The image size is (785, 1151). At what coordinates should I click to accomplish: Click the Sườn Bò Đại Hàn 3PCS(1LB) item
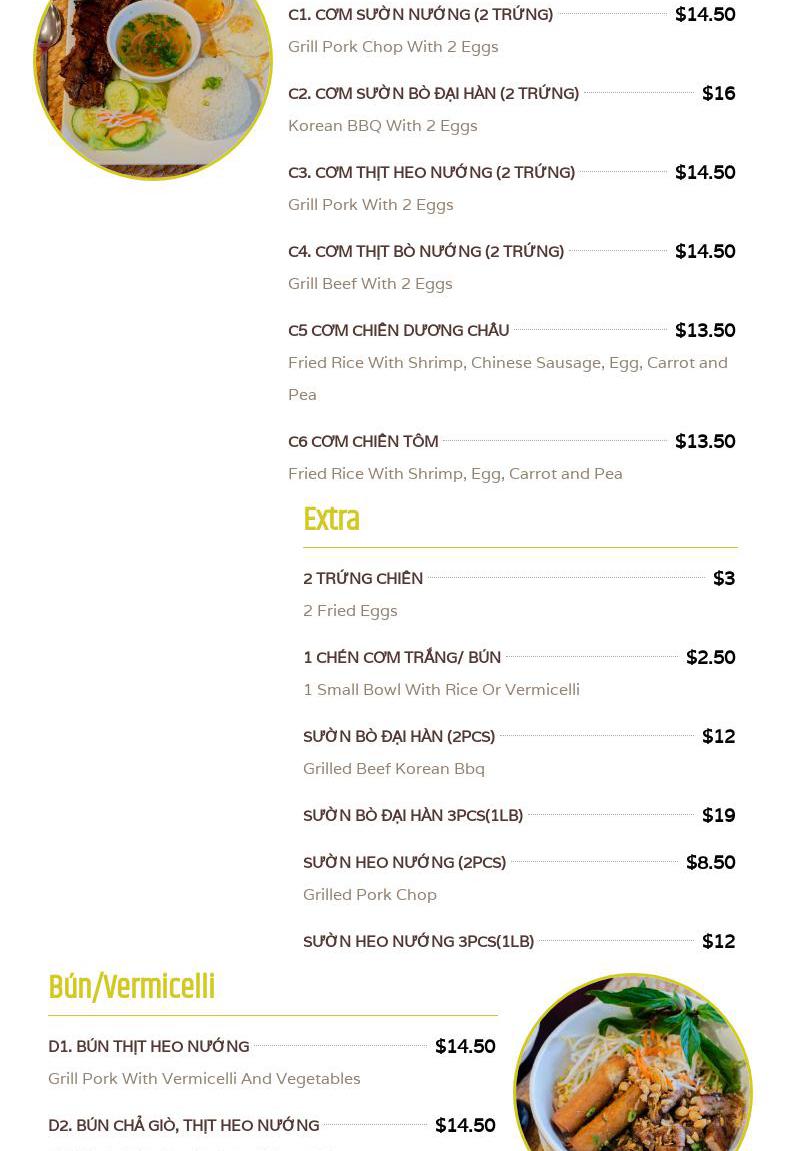click(413, 816)
